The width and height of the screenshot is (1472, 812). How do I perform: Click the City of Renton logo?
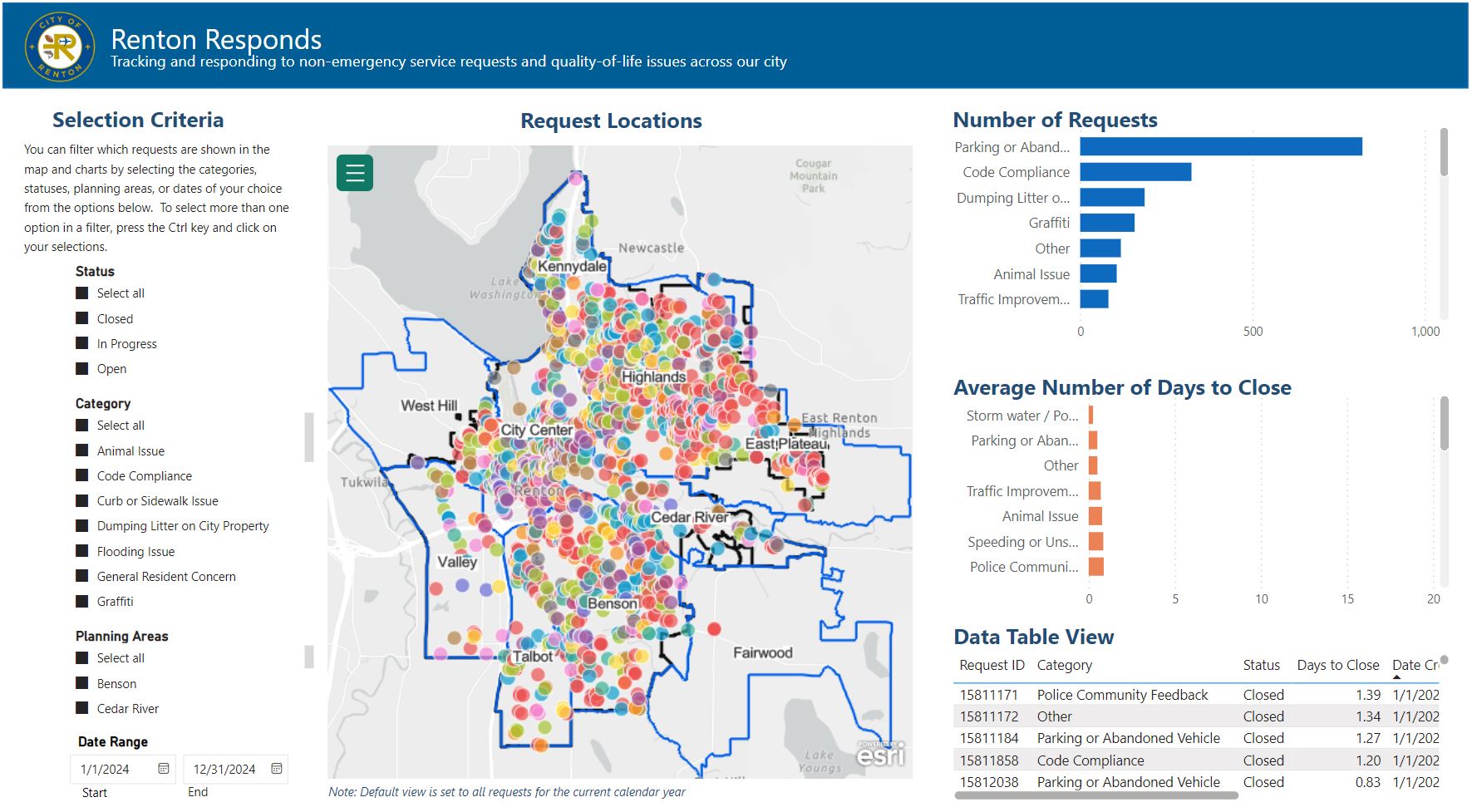61,47
